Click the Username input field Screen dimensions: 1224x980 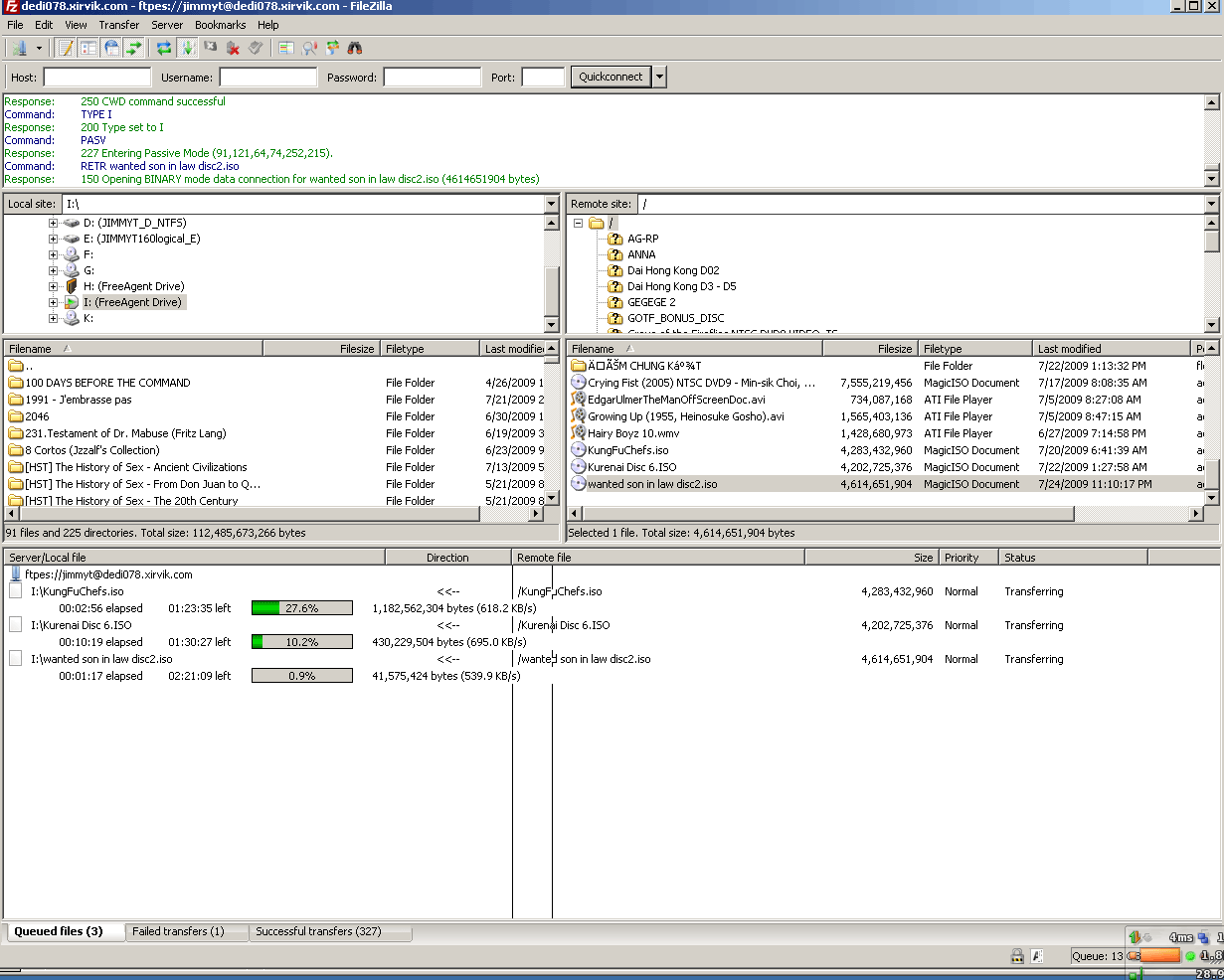pyautogui.click(x=268, y=77)
